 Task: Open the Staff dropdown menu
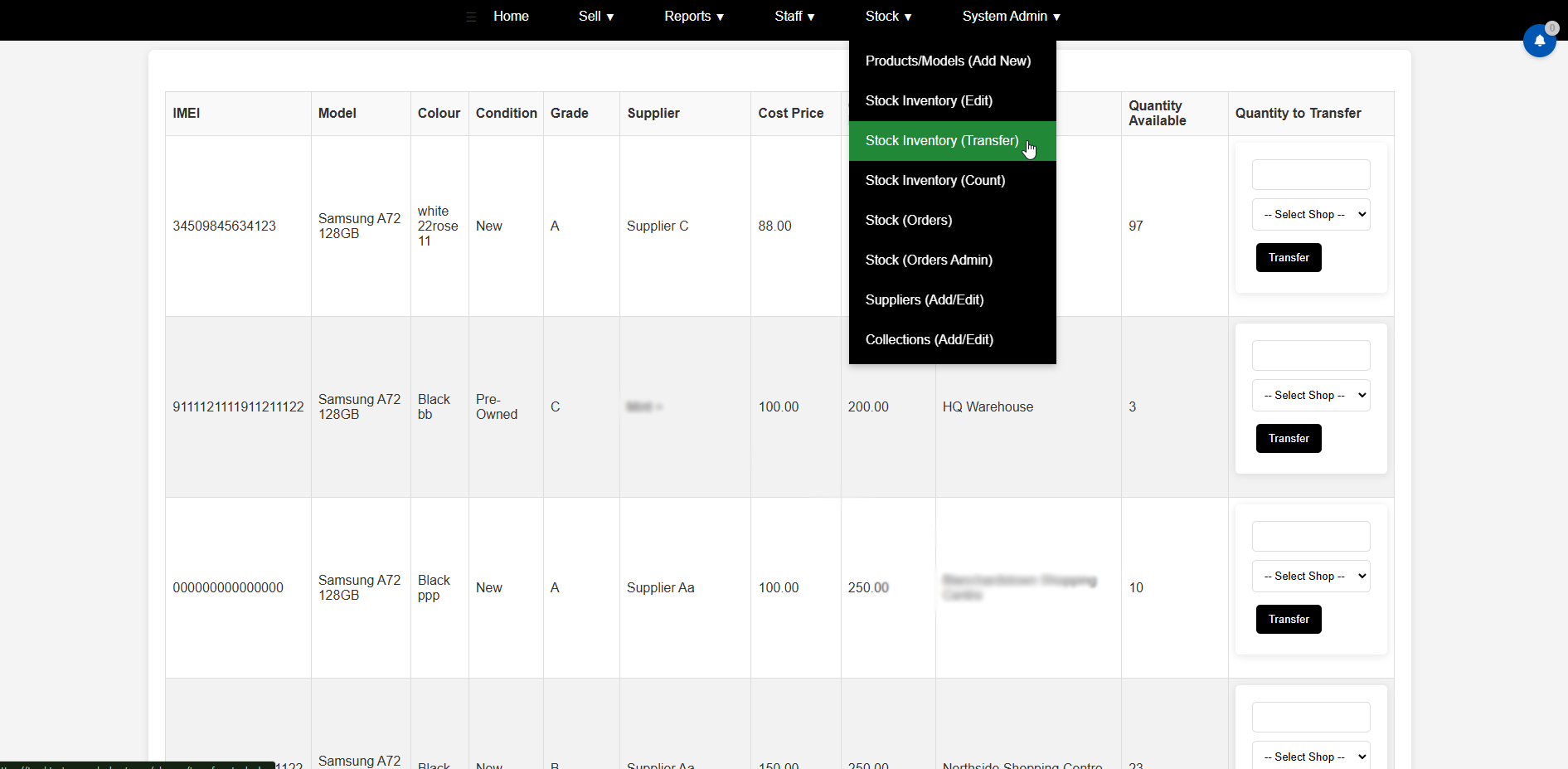tap(794, 17)
